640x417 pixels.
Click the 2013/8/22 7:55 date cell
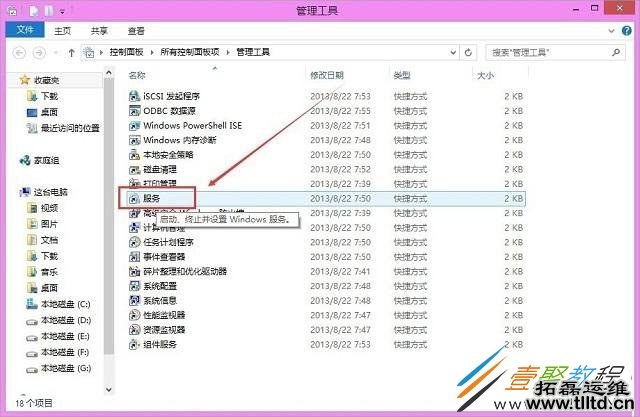340,111
